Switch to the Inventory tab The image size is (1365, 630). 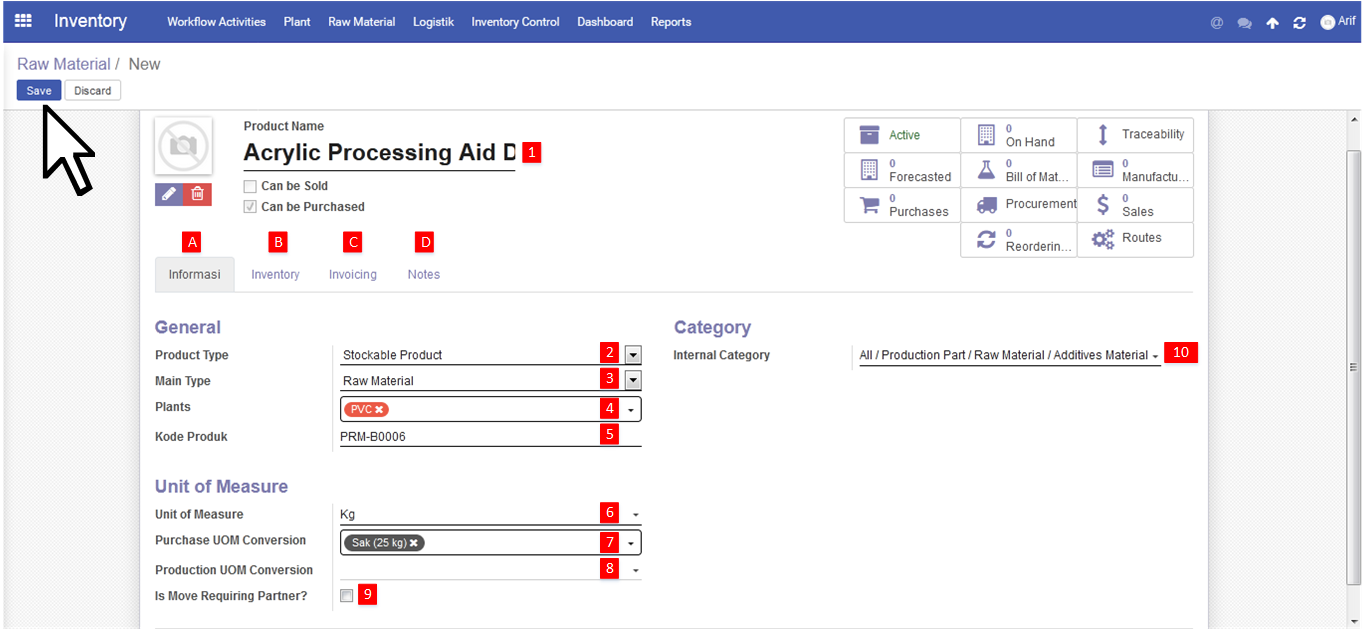275,275
